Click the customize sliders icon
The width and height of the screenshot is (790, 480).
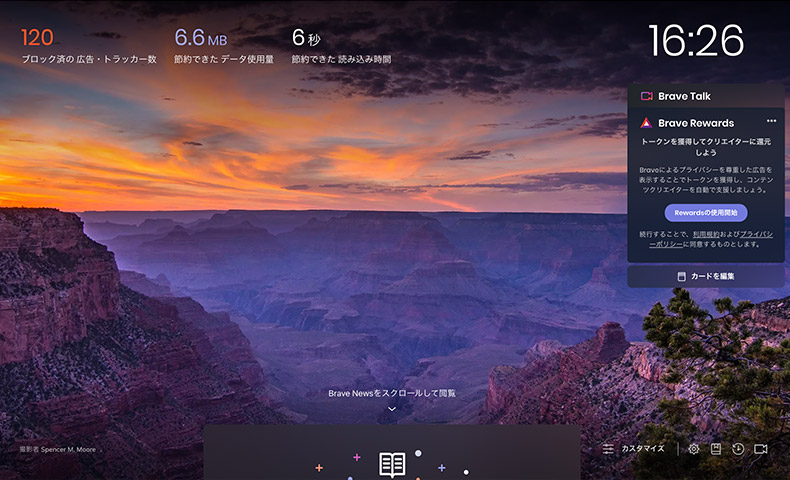tap(608, 449)
